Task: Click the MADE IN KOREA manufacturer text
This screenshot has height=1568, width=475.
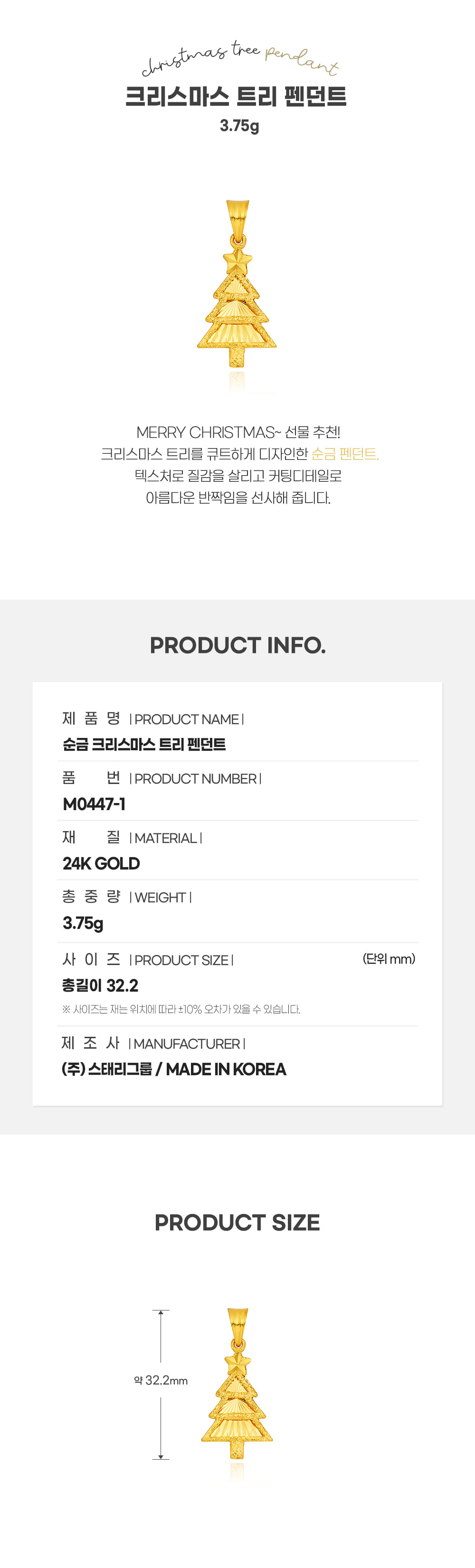Action: point(226,1069)
